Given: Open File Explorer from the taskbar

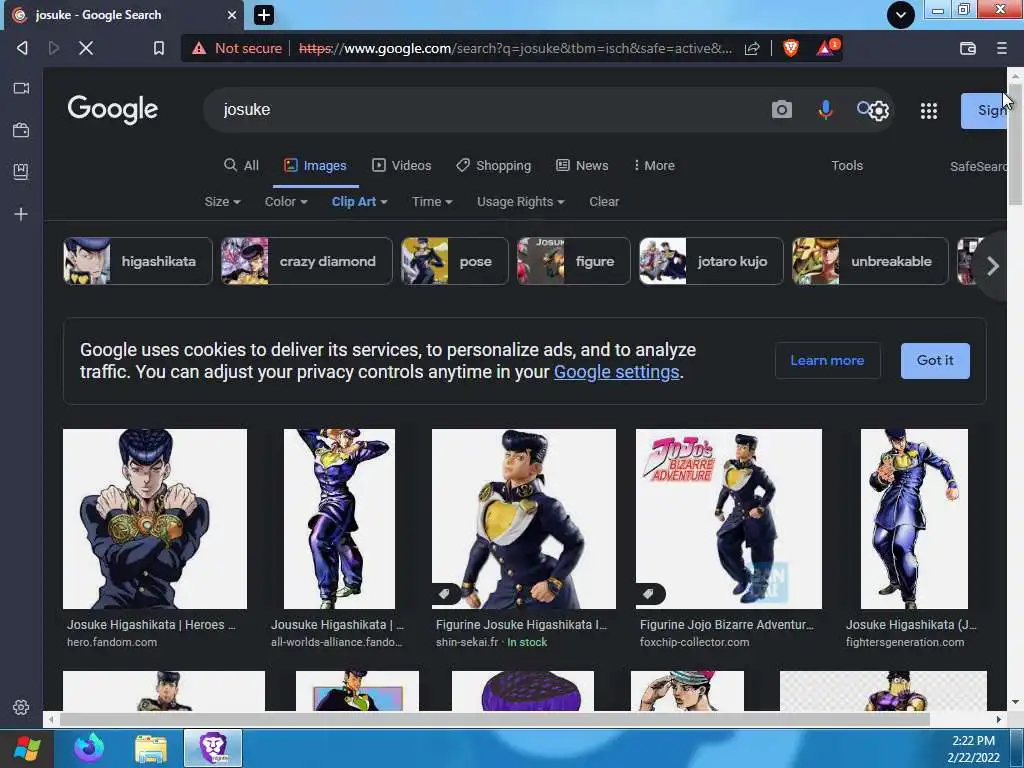Looking at the screenshot, I should [151, 748].
